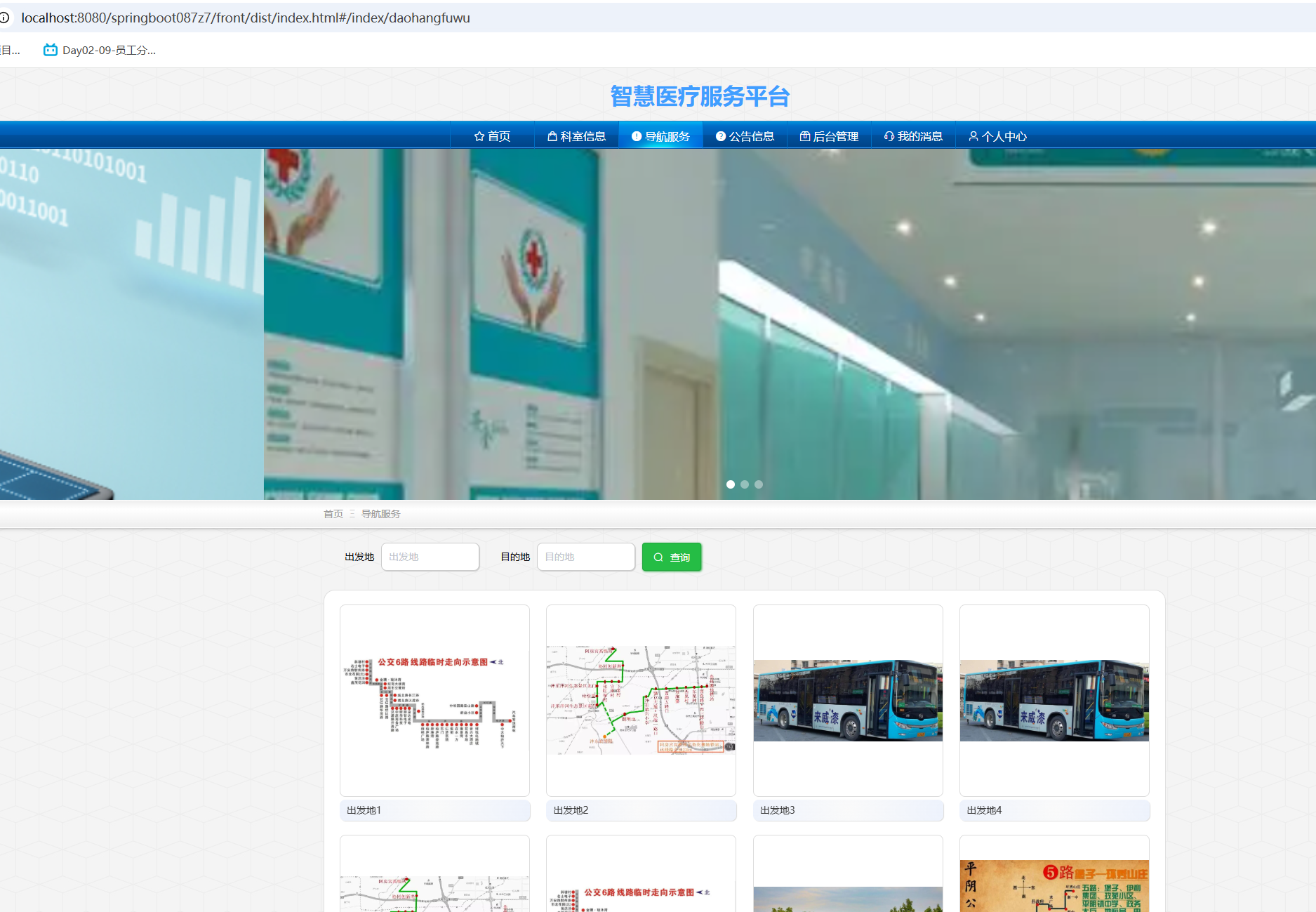Click 导航服务 in the breadcrumb
Viewport: 1316px width, 912px height.
click(x=381, y=514)
